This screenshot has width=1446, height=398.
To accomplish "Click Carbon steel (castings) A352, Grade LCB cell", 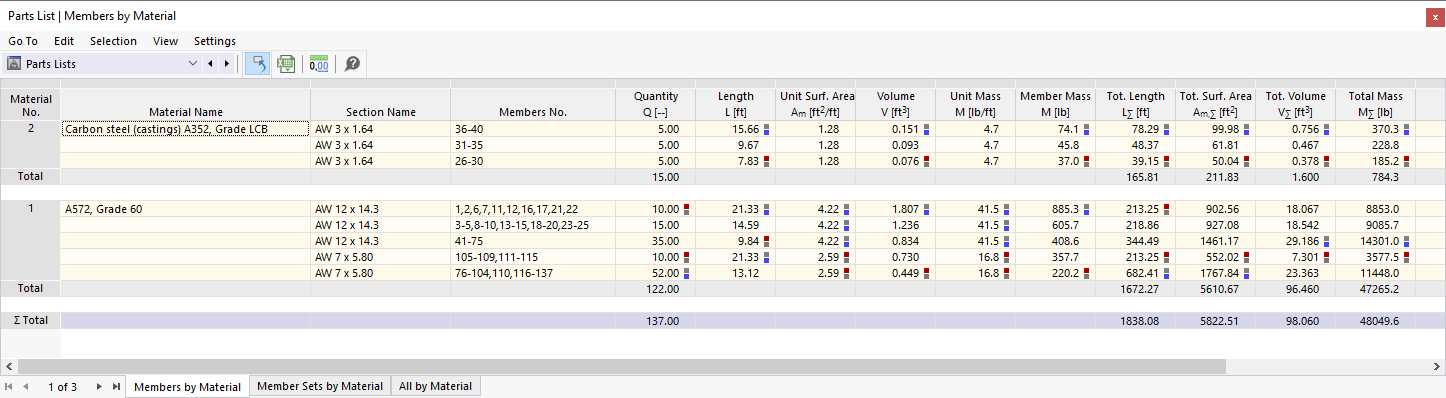I will [186, 129].
